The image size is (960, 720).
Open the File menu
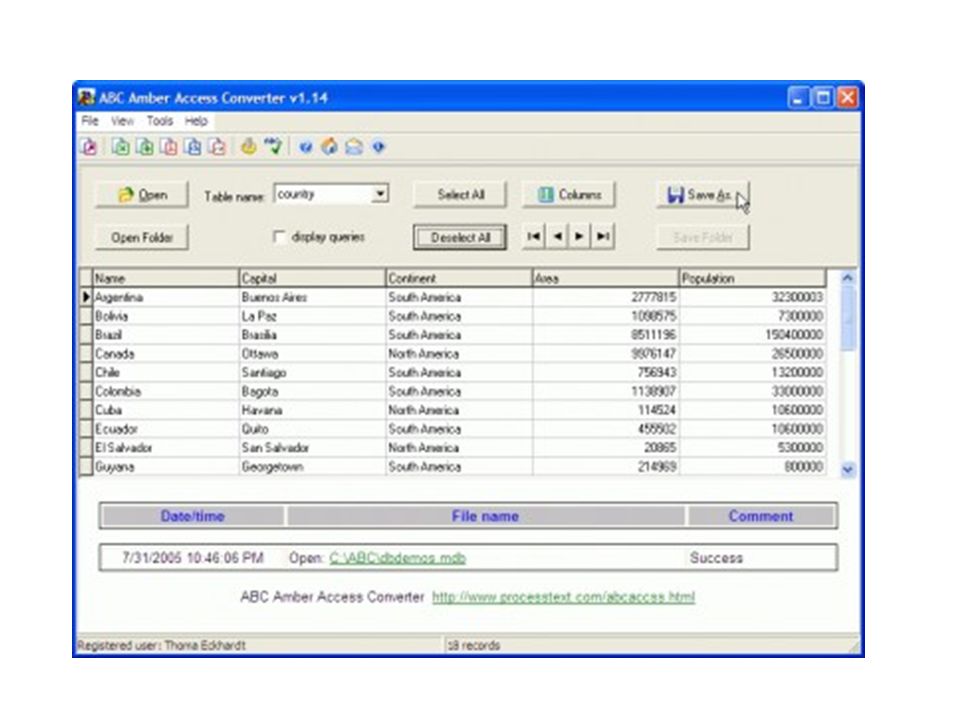pos(90,121)
